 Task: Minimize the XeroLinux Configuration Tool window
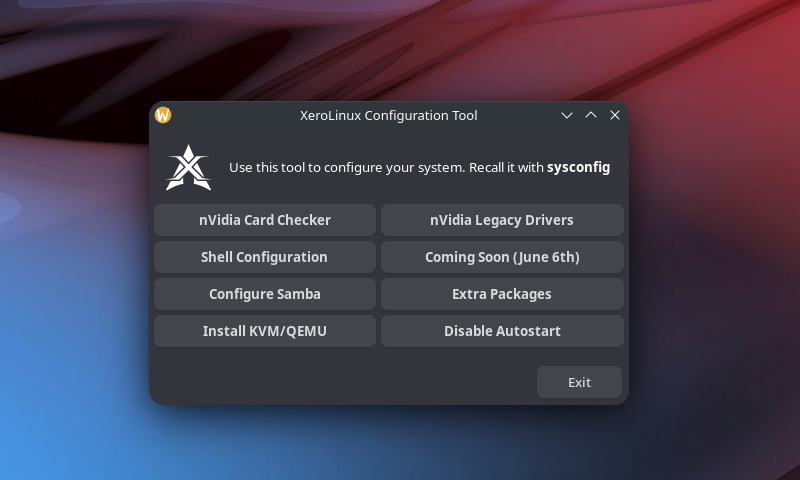click(567, 115)
